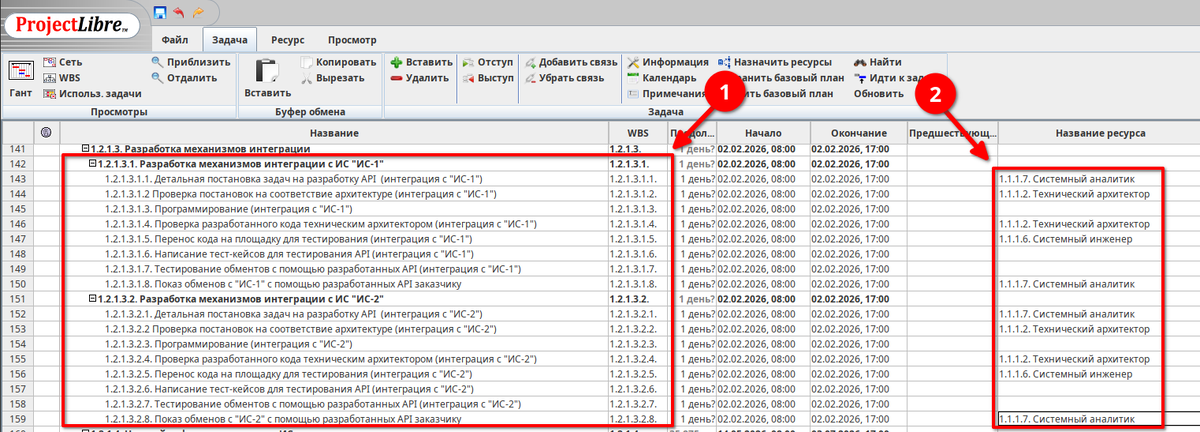Image resolution: width=1200 pixels, height=432 pixels.
Task: Outdent the task with Выступ
Action: pos(488,77)
